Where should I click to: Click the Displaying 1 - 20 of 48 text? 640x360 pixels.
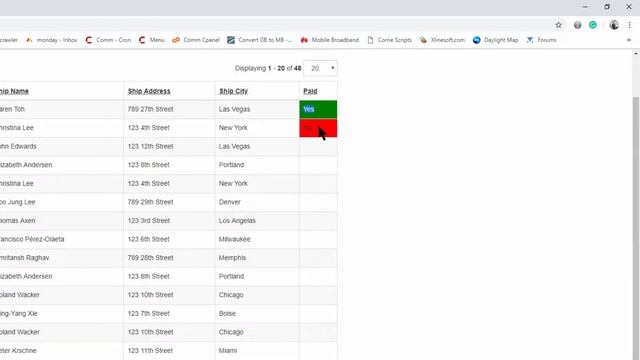click(x=268, y=68)
